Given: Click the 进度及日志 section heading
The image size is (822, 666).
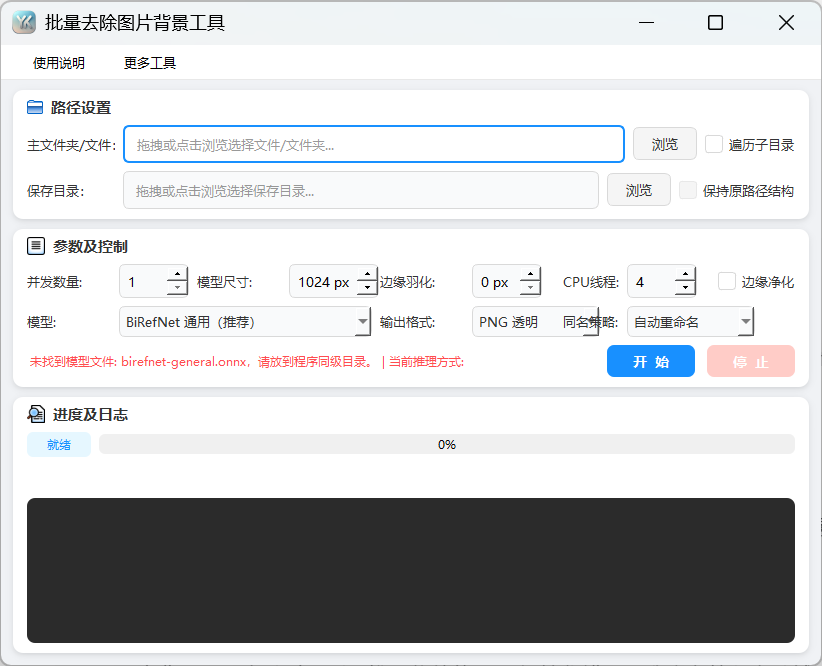Looking at the screenshot, I should pos(90,415).
